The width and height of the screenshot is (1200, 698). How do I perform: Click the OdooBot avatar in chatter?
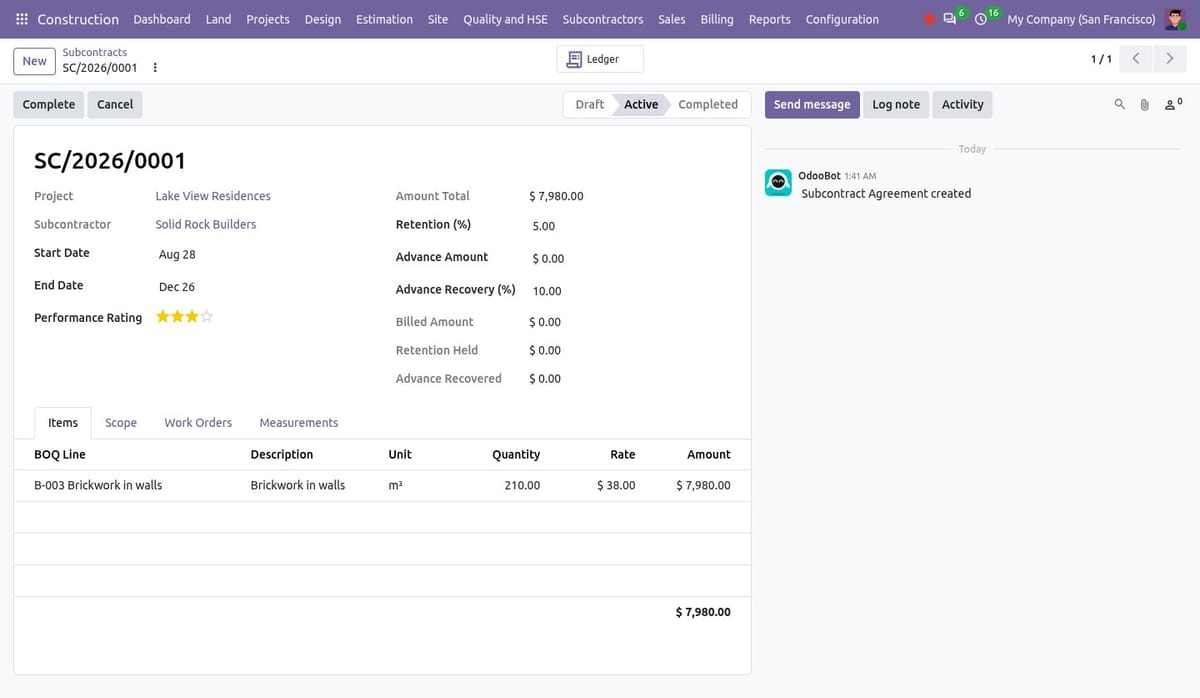[778, 182]
